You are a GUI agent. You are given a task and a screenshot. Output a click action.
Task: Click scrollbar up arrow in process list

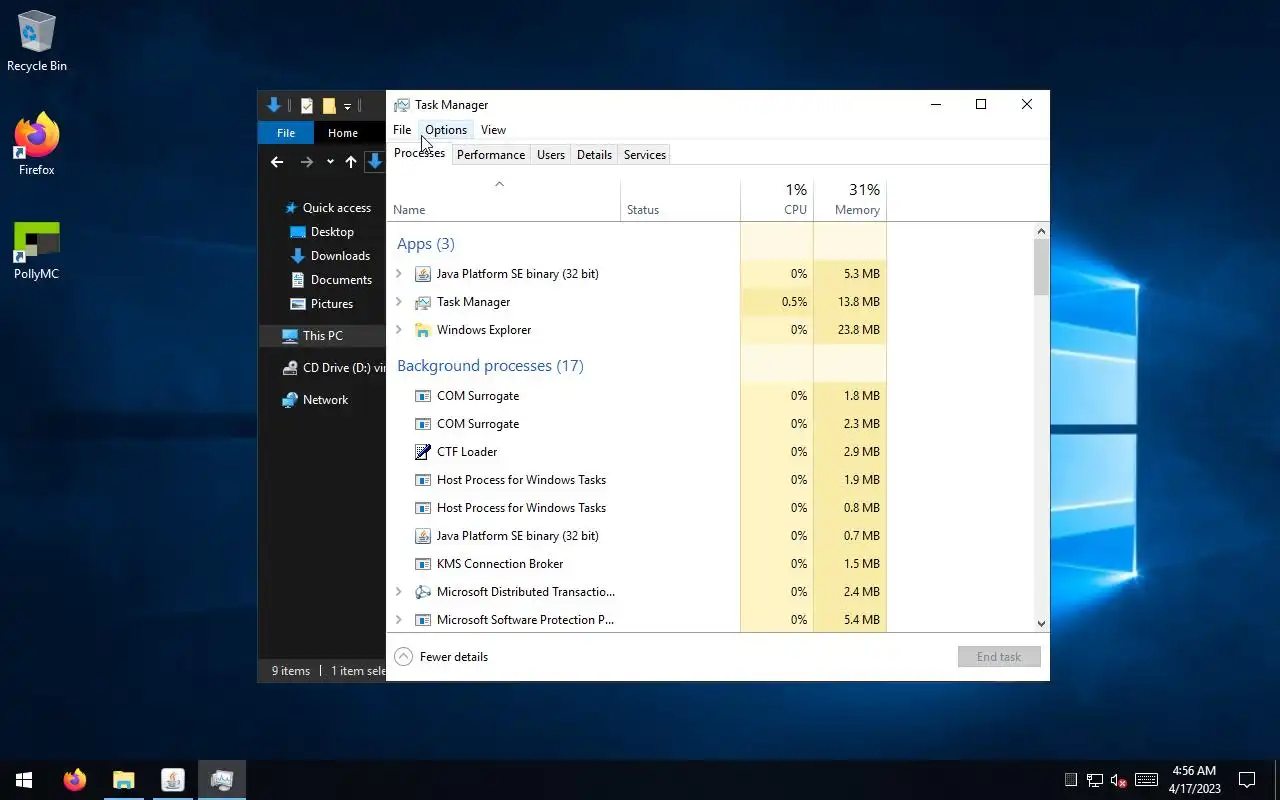(1041, 231)
